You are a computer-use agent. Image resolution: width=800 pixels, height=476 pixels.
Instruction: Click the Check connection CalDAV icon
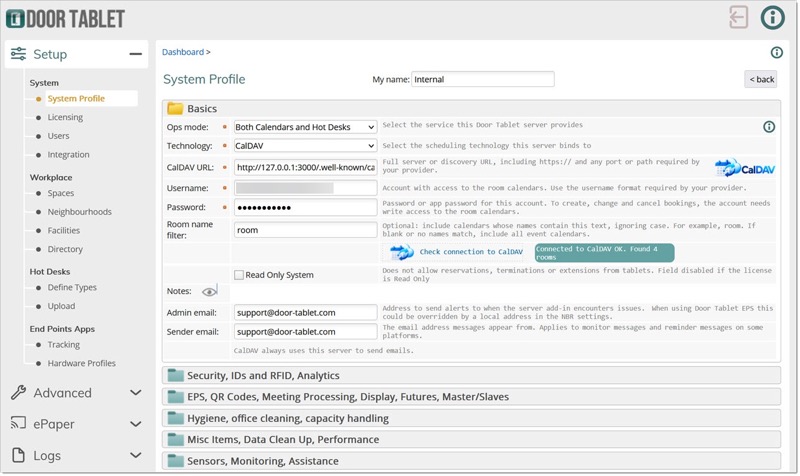point(402,252)
